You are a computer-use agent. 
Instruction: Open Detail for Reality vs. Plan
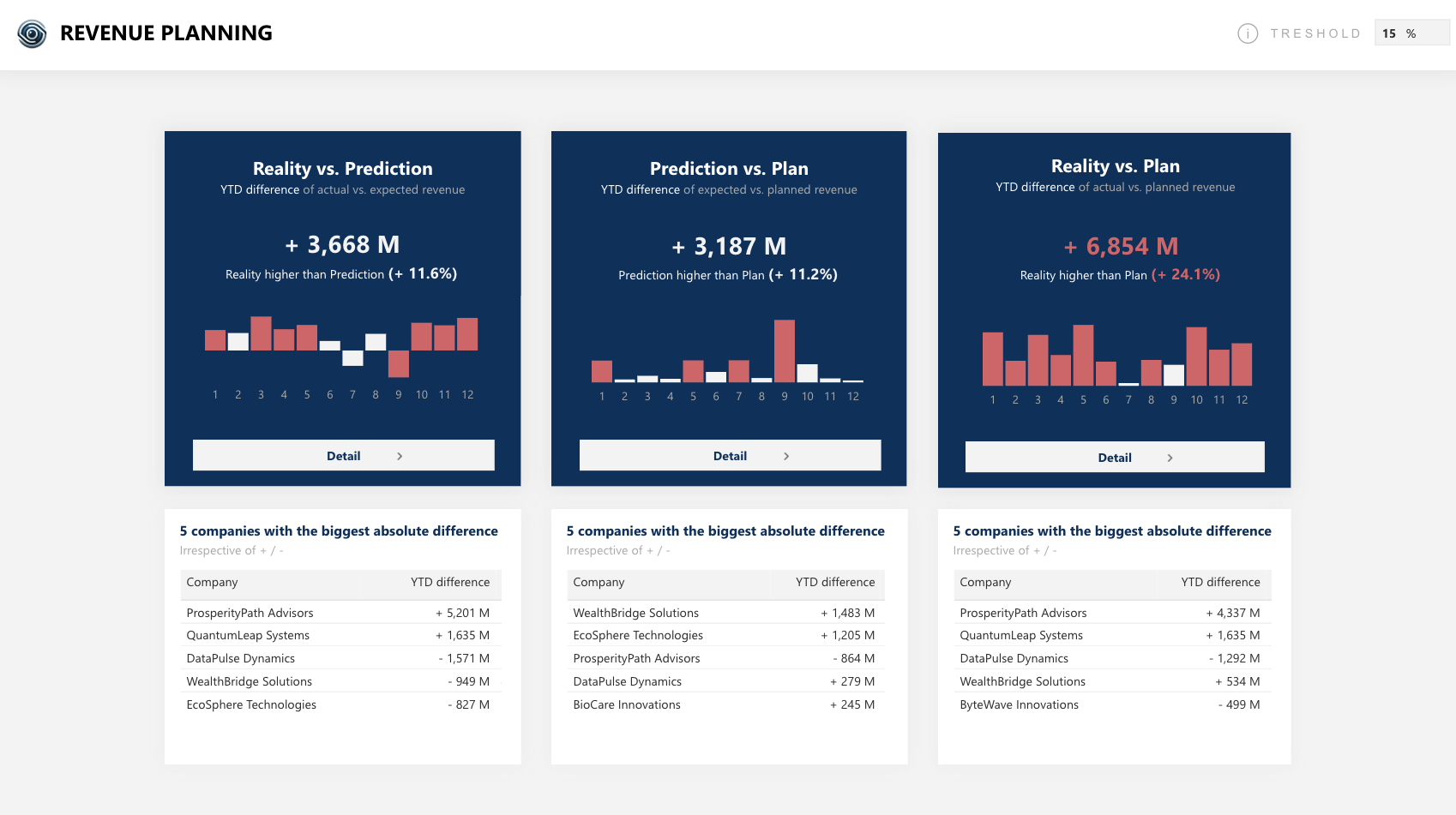click(1114, 458)
